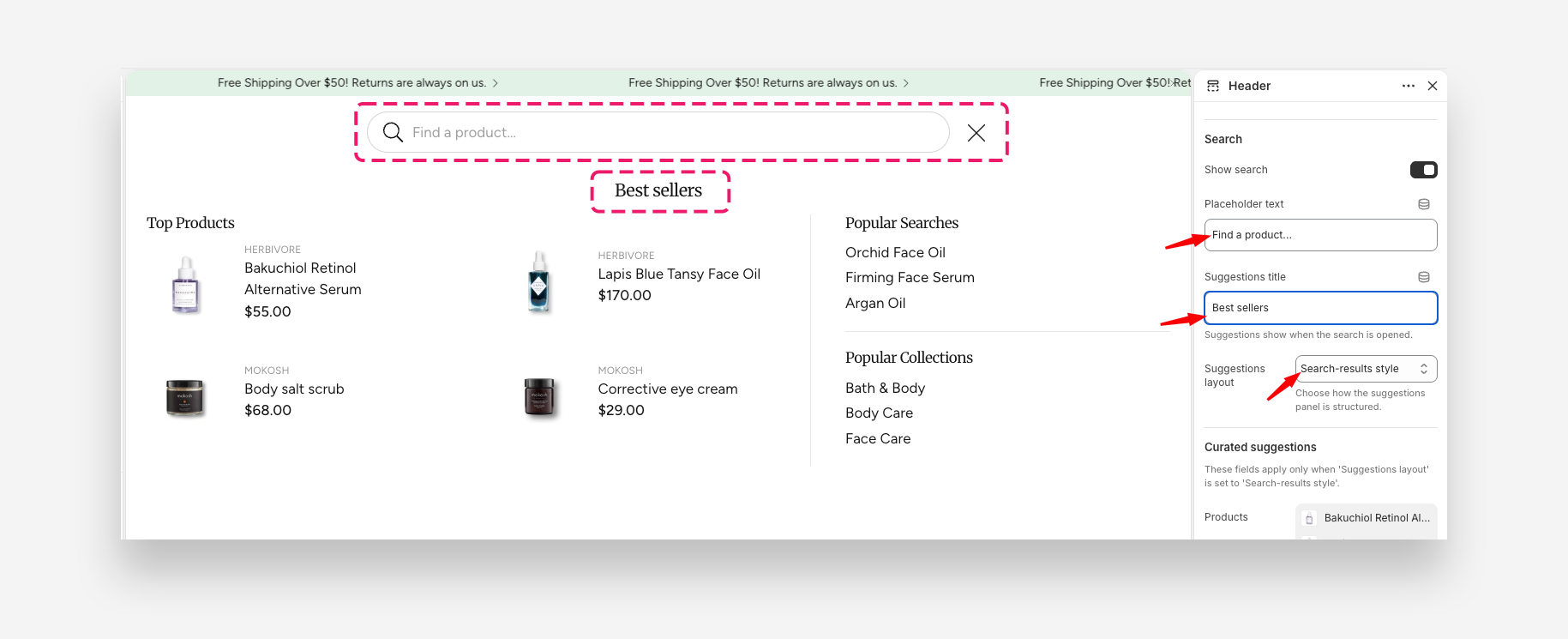Click the Popular Searches heading
1568x639 pixels.
[x=902, y=223]
